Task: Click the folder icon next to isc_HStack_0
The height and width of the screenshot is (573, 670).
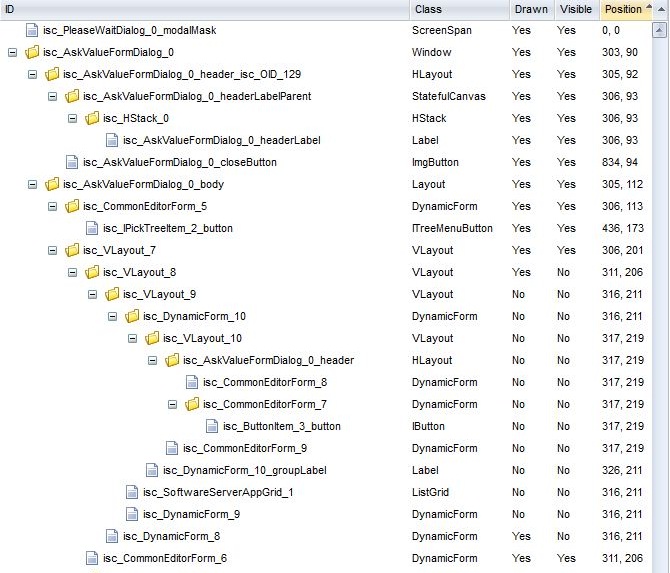Action: pyautogui.click(x=92, y=118)
